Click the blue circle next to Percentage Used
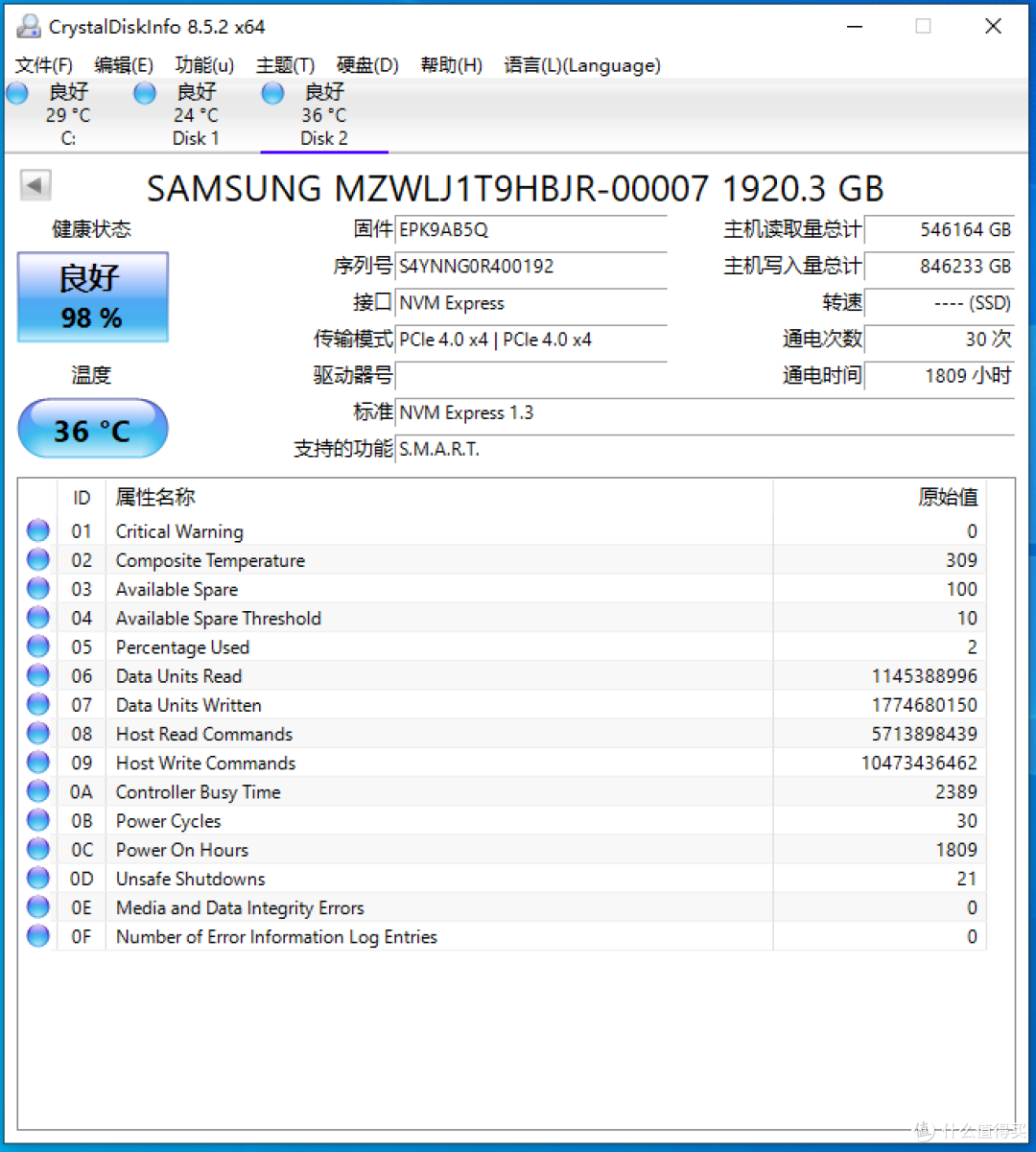1036x1152 pixels. [37, 646]
